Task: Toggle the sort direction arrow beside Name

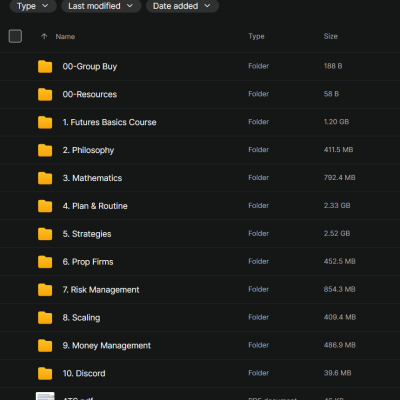Action: coord(44,36)
